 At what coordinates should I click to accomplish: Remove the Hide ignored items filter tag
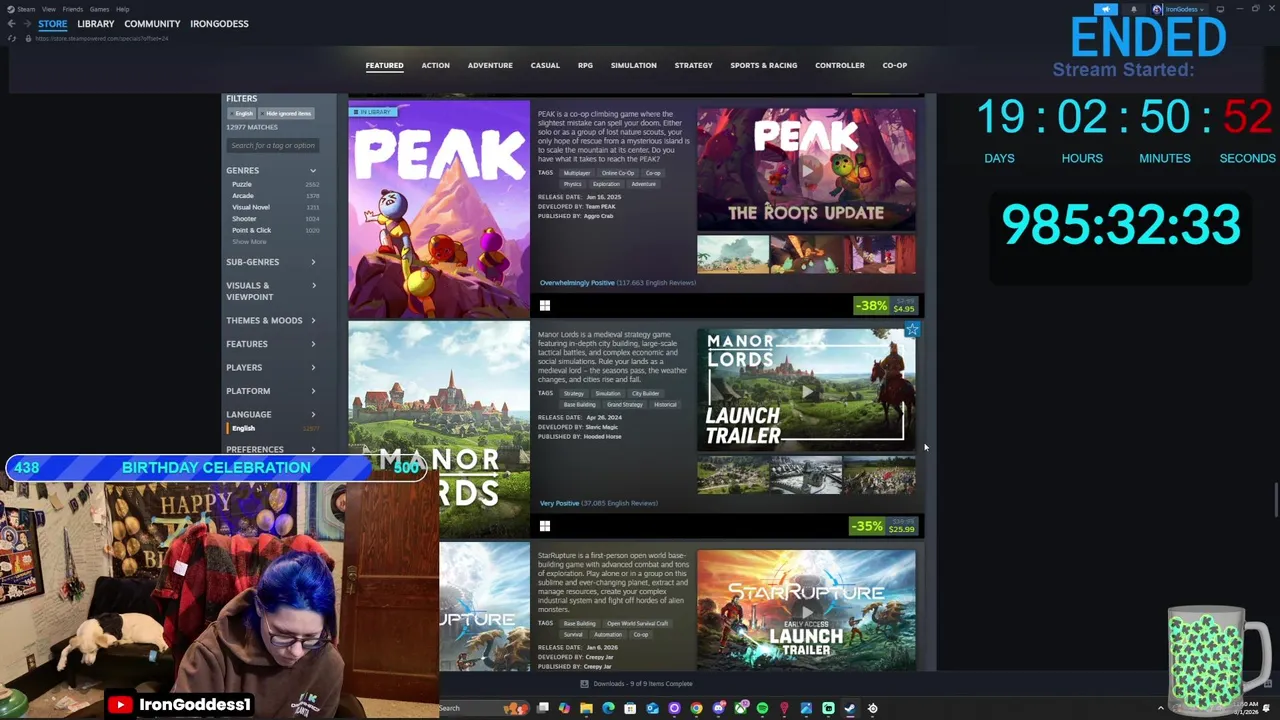tap(288, 113)
